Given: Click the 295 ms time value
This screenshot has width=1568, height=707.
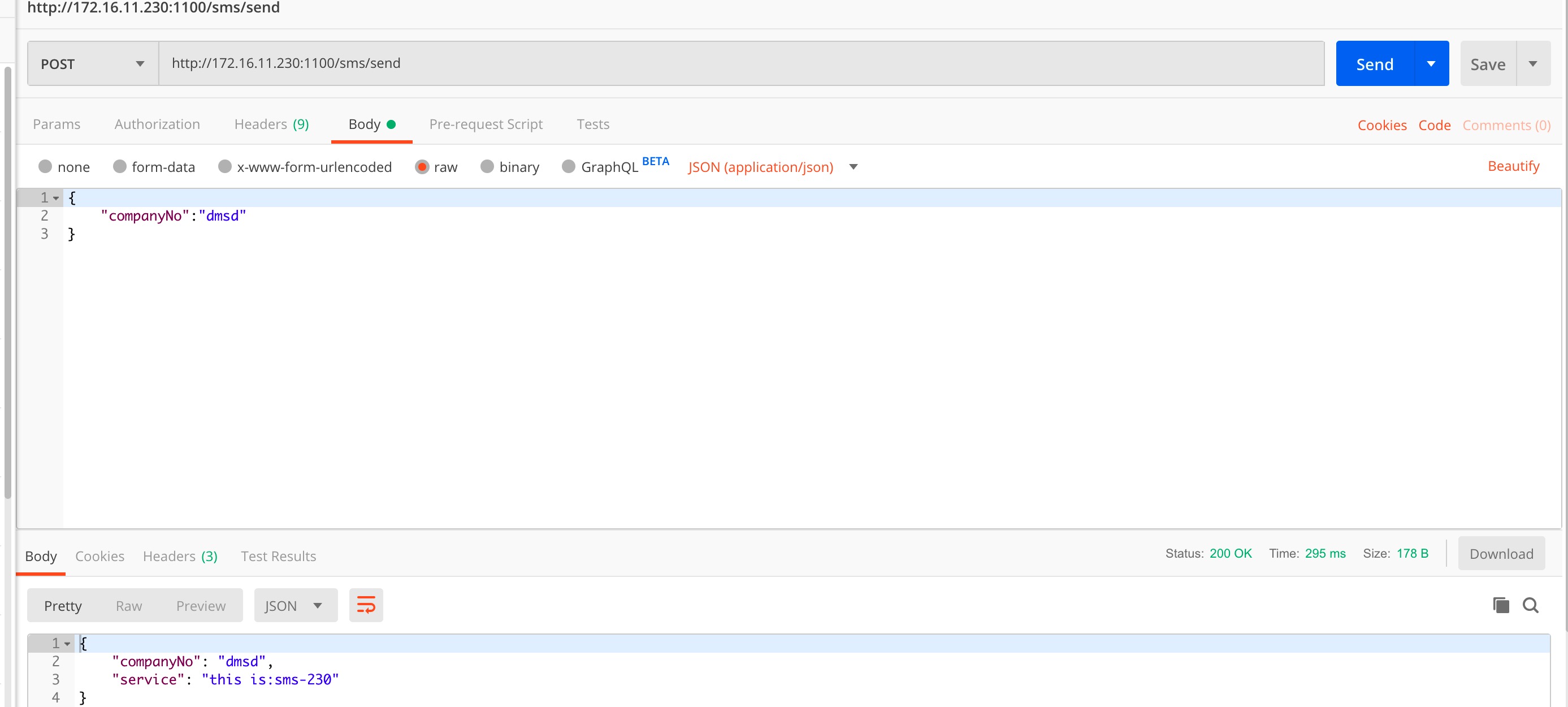Looking at the screenshot, I should pos(1324,553).
